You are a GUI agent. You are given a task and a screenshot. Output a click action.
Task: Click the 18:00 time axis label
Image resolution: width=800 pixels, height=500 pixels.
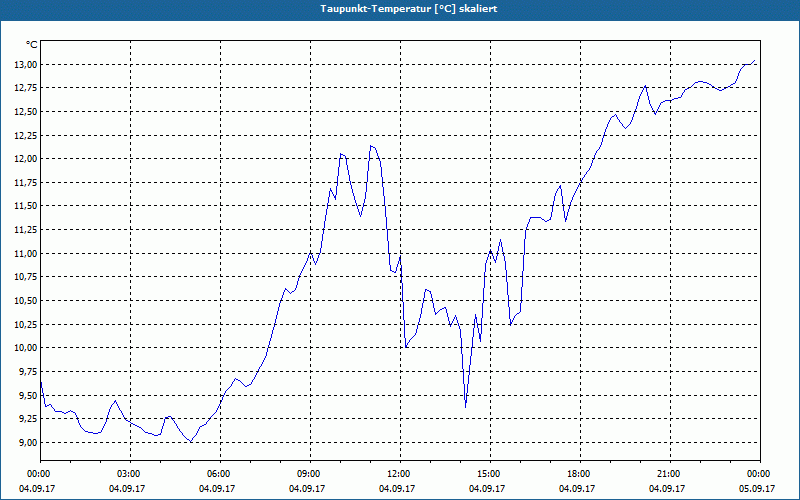coord(580,474)
